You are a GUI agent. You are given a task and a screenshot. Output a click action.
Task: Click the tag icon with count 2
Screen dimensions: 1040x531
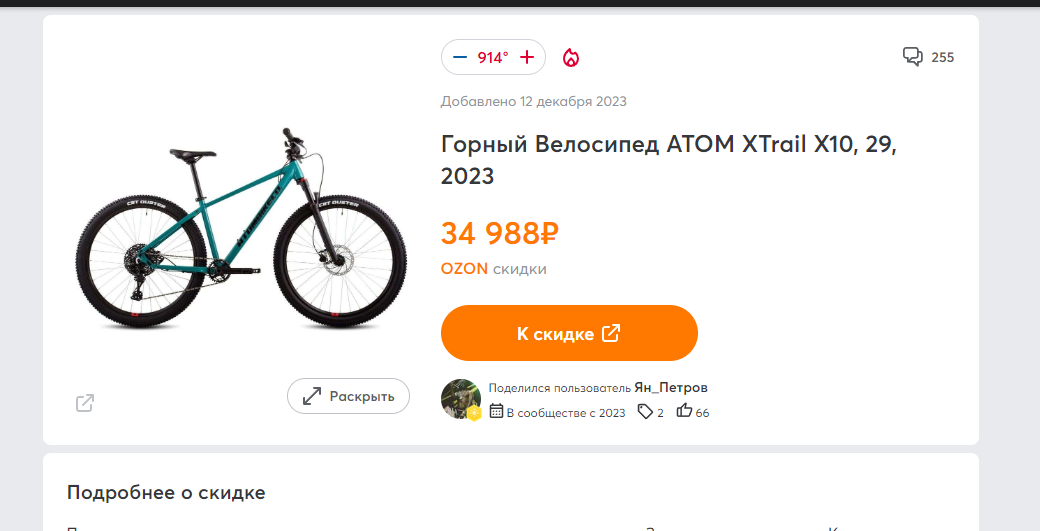click(x=645, y=411)
